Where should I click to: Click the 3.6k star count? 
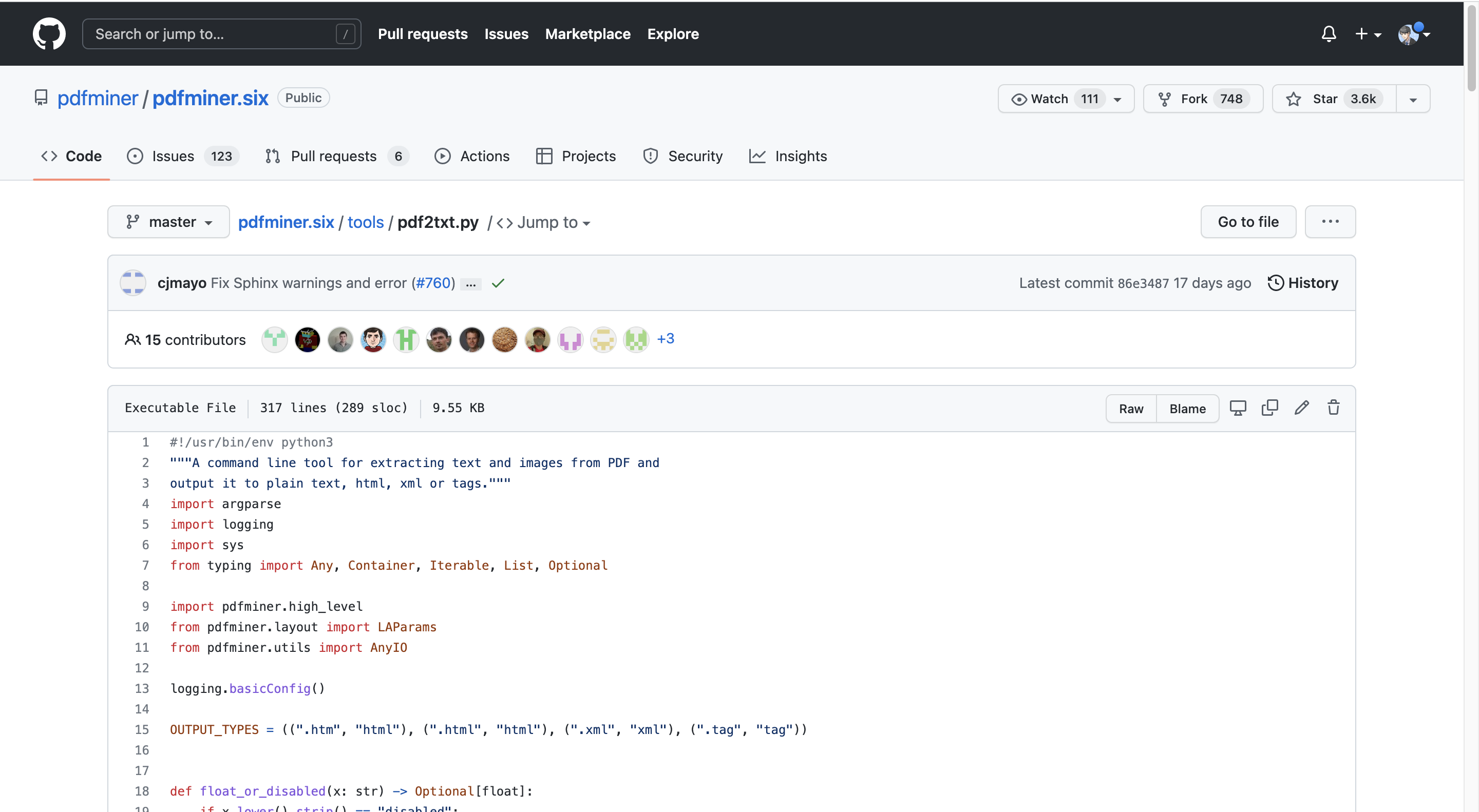coord(1362,99)
